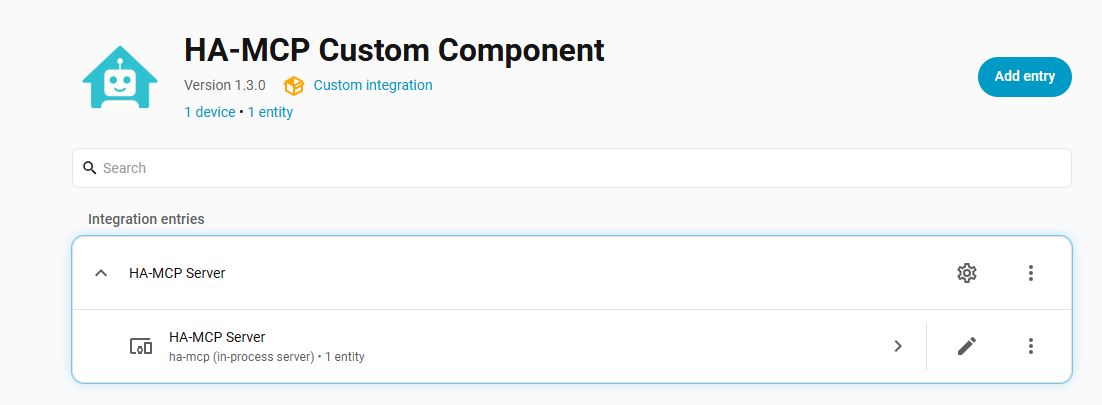Open three-dot menu beside the pencil icon

point(1030,346)
